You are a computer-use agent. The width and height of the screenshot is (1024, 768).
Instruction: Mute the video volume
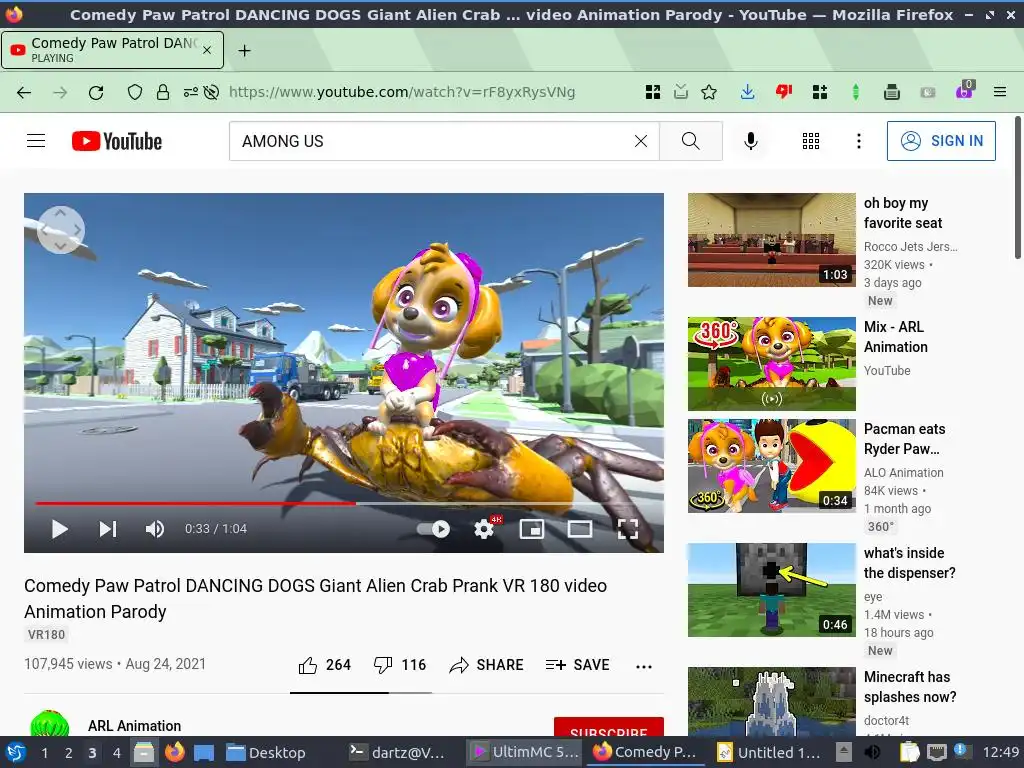pyautogui.click(x=155, y=529)
